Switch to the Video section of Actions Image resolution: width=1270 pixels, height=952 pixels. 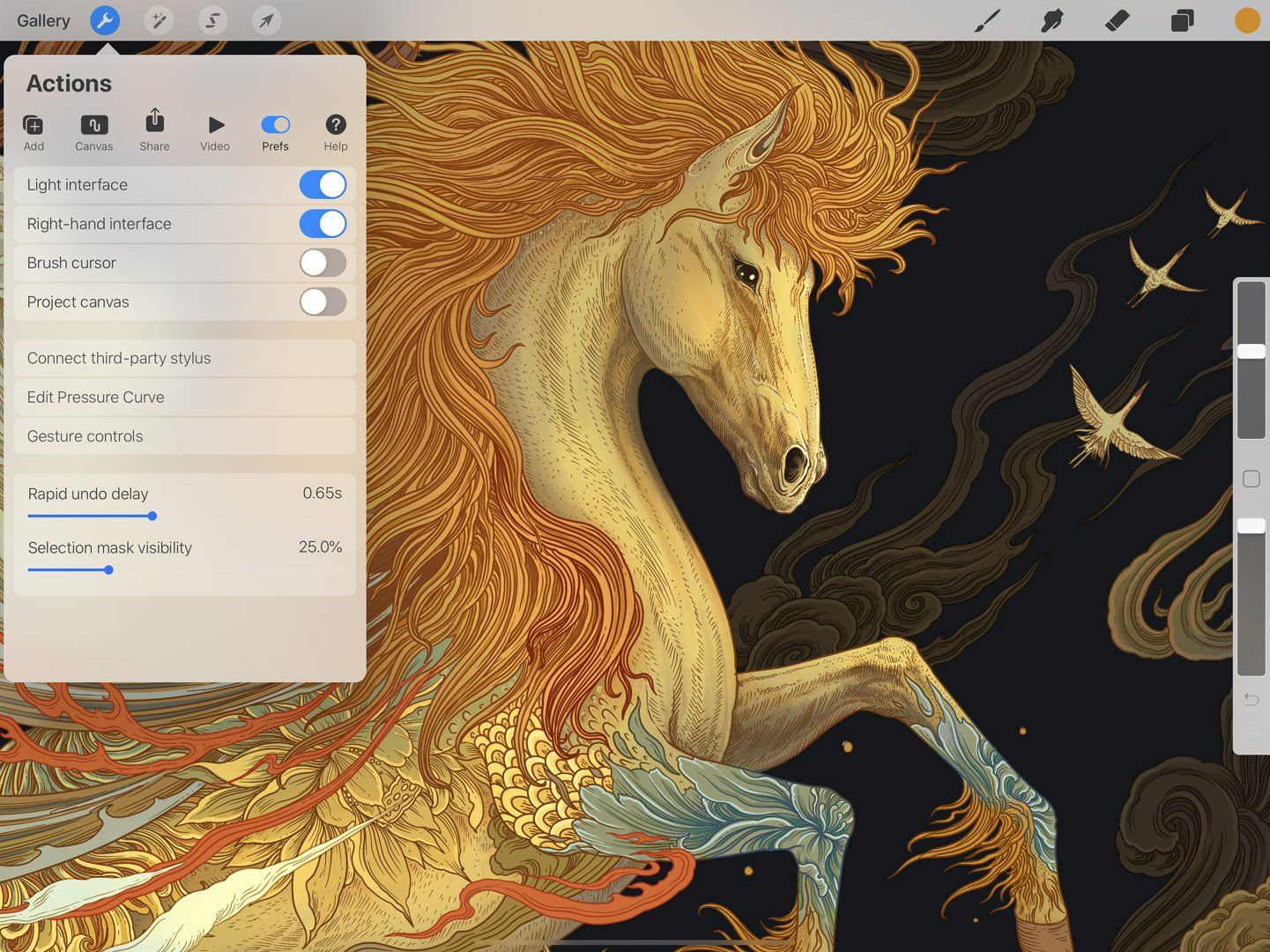pyautogui.click(x=214, y=130)
